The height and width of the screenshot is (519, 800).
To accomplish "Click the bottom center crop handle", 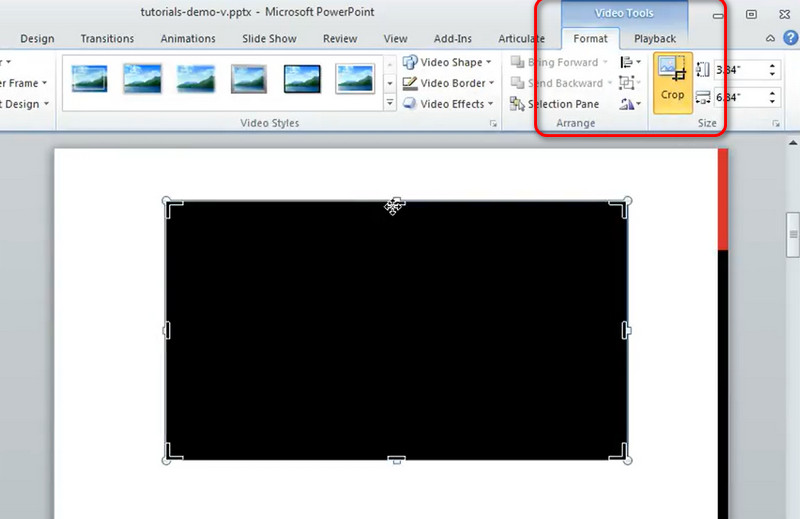I will [396, 460].
